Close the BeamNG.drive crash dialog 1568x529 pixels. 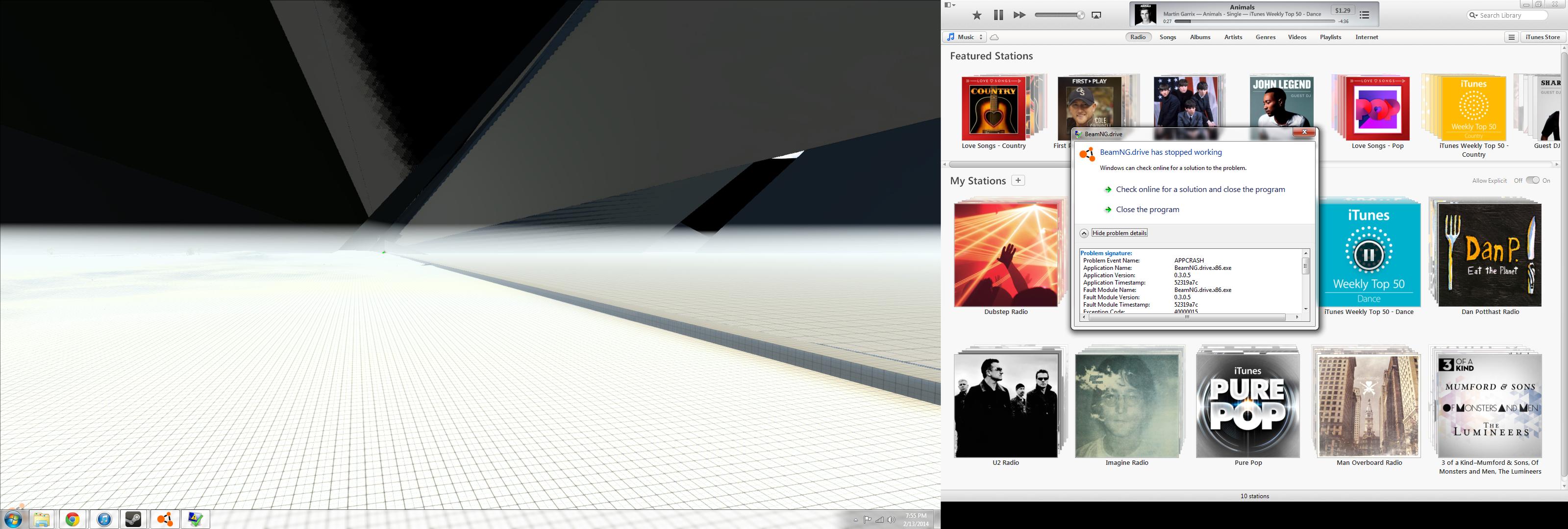coord(1304,132)
